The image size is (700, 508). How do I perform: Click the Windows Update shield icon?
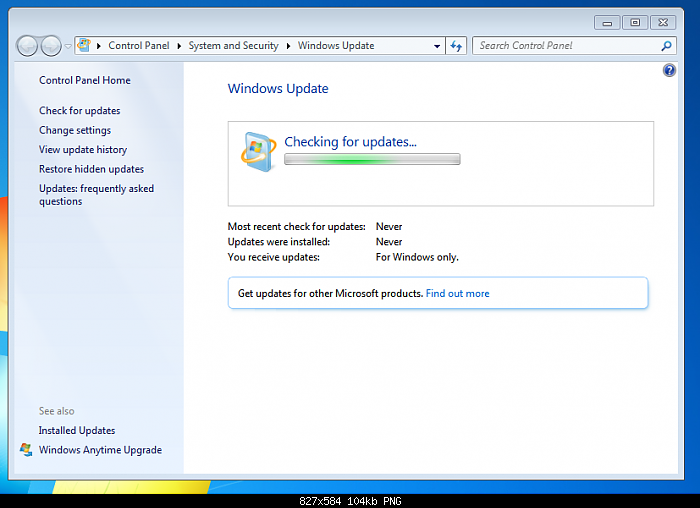pyautogui.click(x=258, y=152)
